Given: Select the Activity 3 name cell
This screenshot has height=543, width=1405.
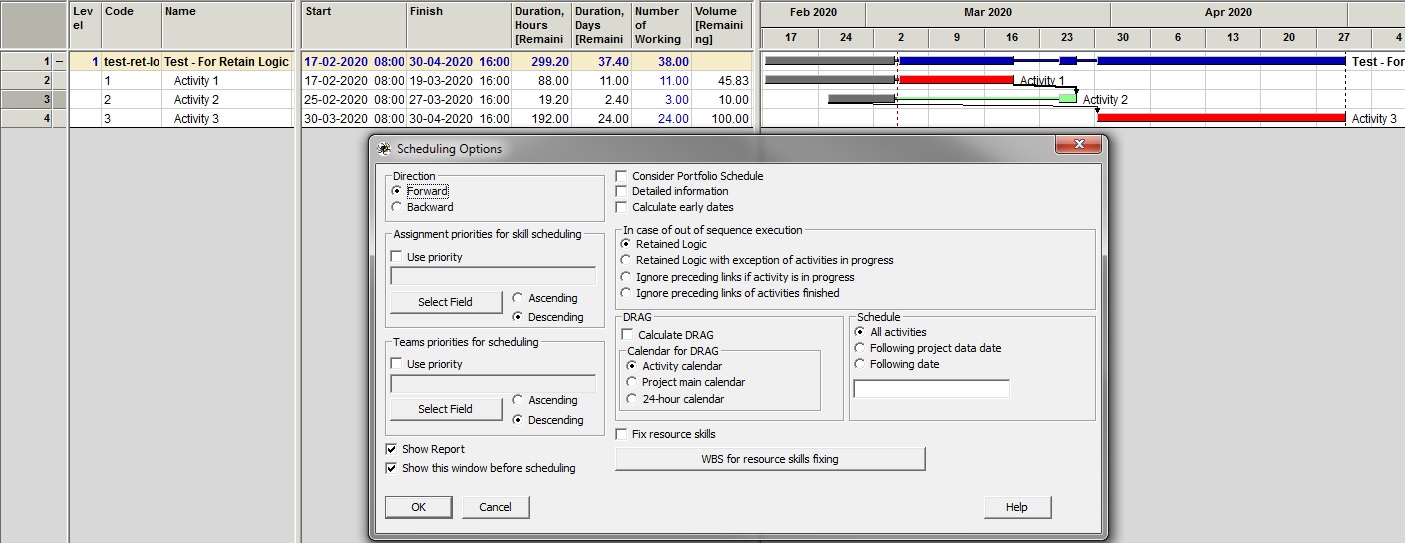Looking at the screenshot, I should tap(229, 118).
